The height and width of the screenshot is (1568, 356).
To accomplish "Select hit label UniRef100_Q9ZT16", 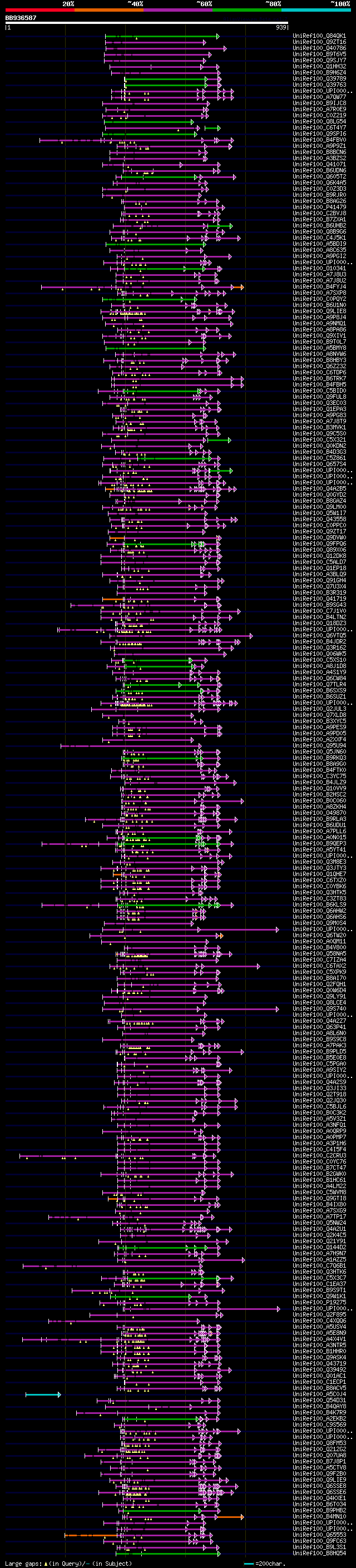I will pos(319,42).
